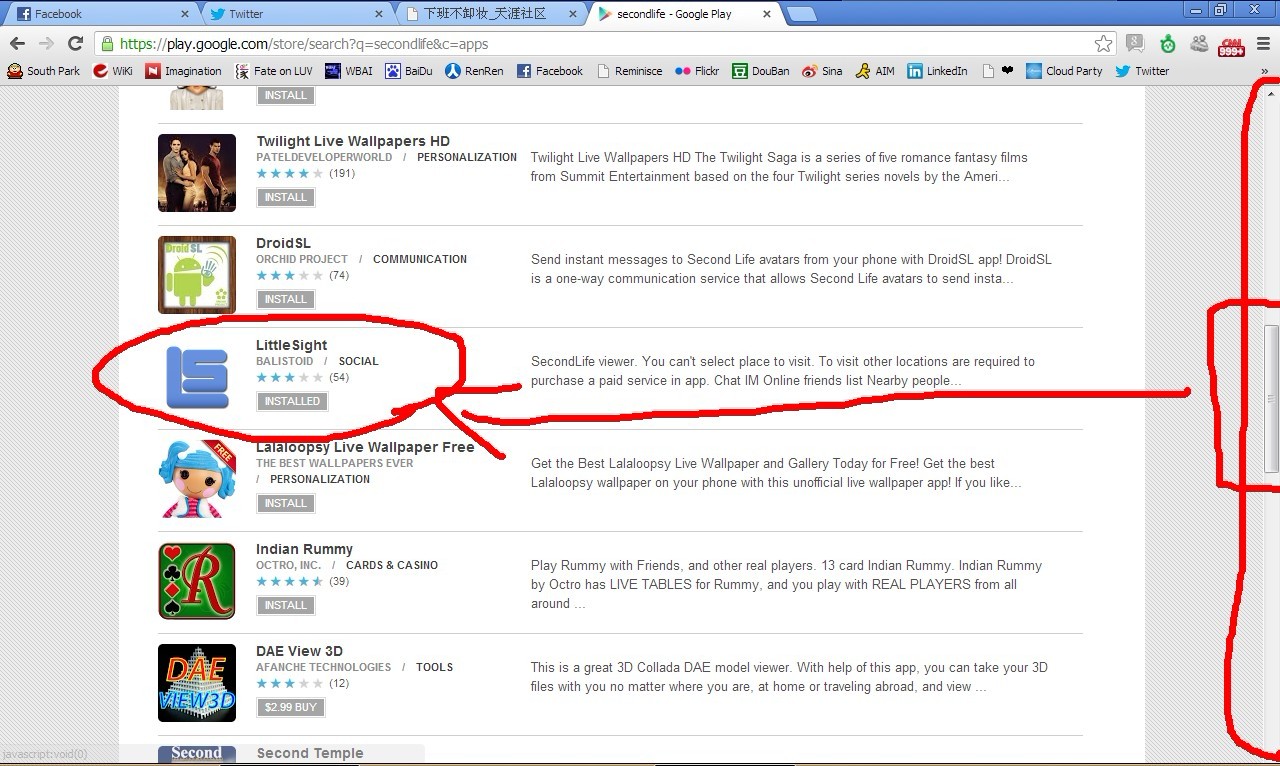Open the SOCIAL category link
1280x766 pixels.
359,361
